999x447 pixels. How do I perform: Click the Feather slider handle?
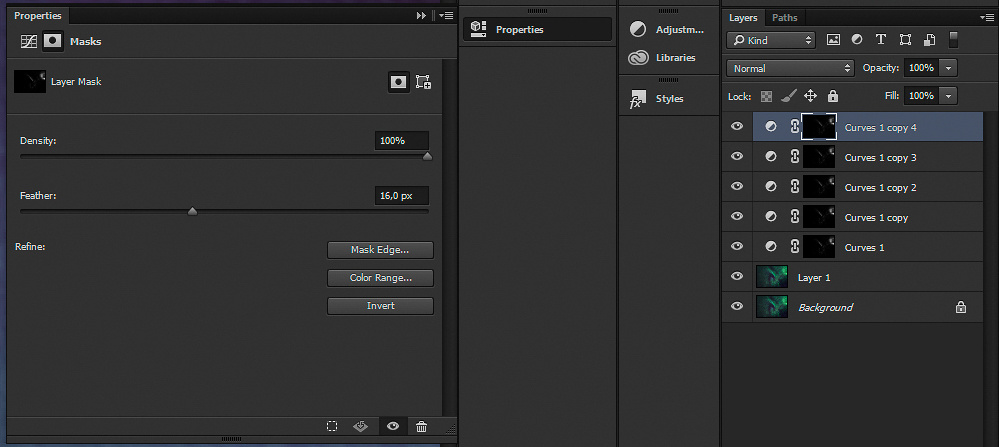click(192, 211)
